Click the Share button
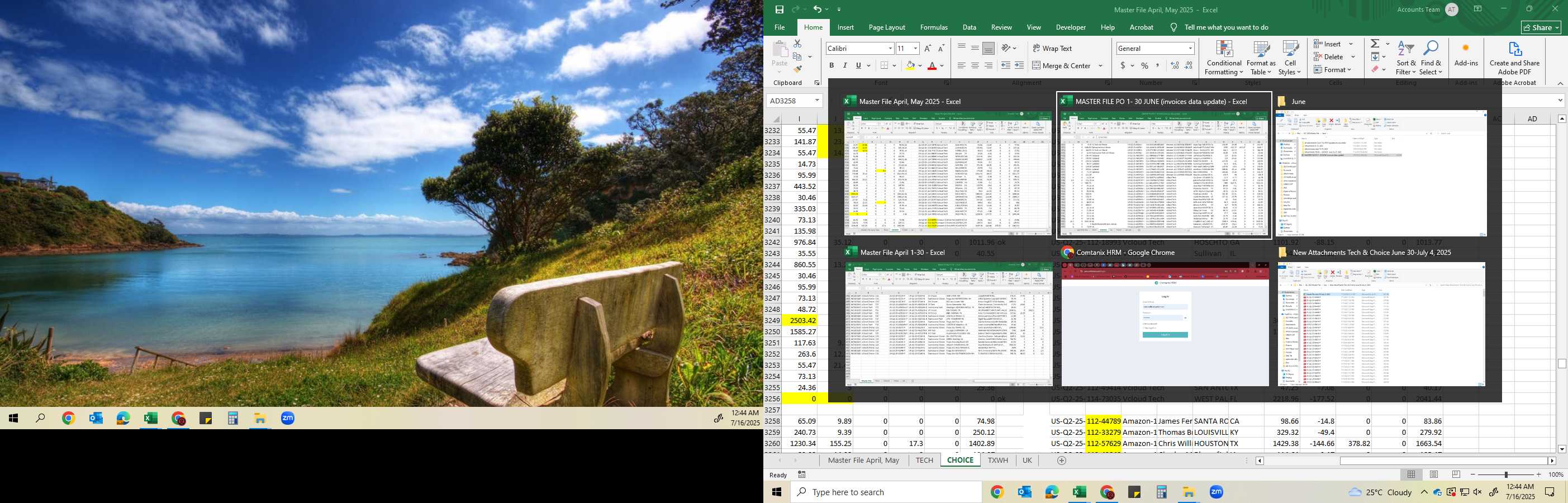The width and height of the screenshot is (1568, 503). 1541,27
